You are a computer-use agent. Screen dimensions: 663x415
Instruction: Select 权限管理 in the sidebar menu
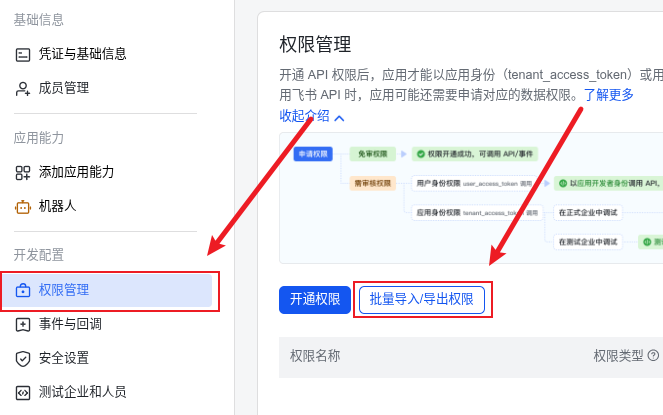click(108, 290)
